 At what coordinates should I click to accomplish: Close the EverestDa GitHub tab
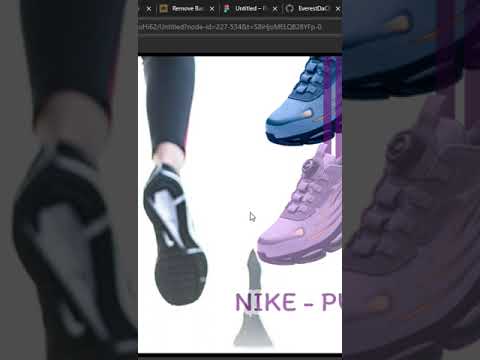click(338, 9)
